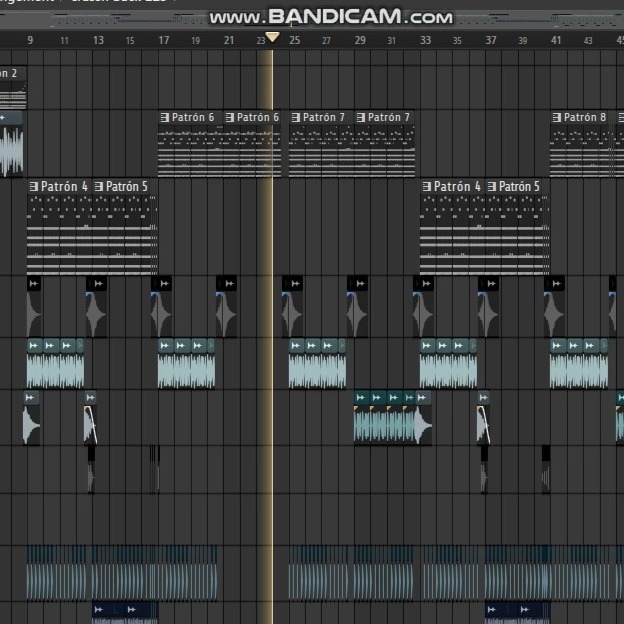
Task: Jump to bar 29 on the timeline ruler
Action: [x=360, y=40]
